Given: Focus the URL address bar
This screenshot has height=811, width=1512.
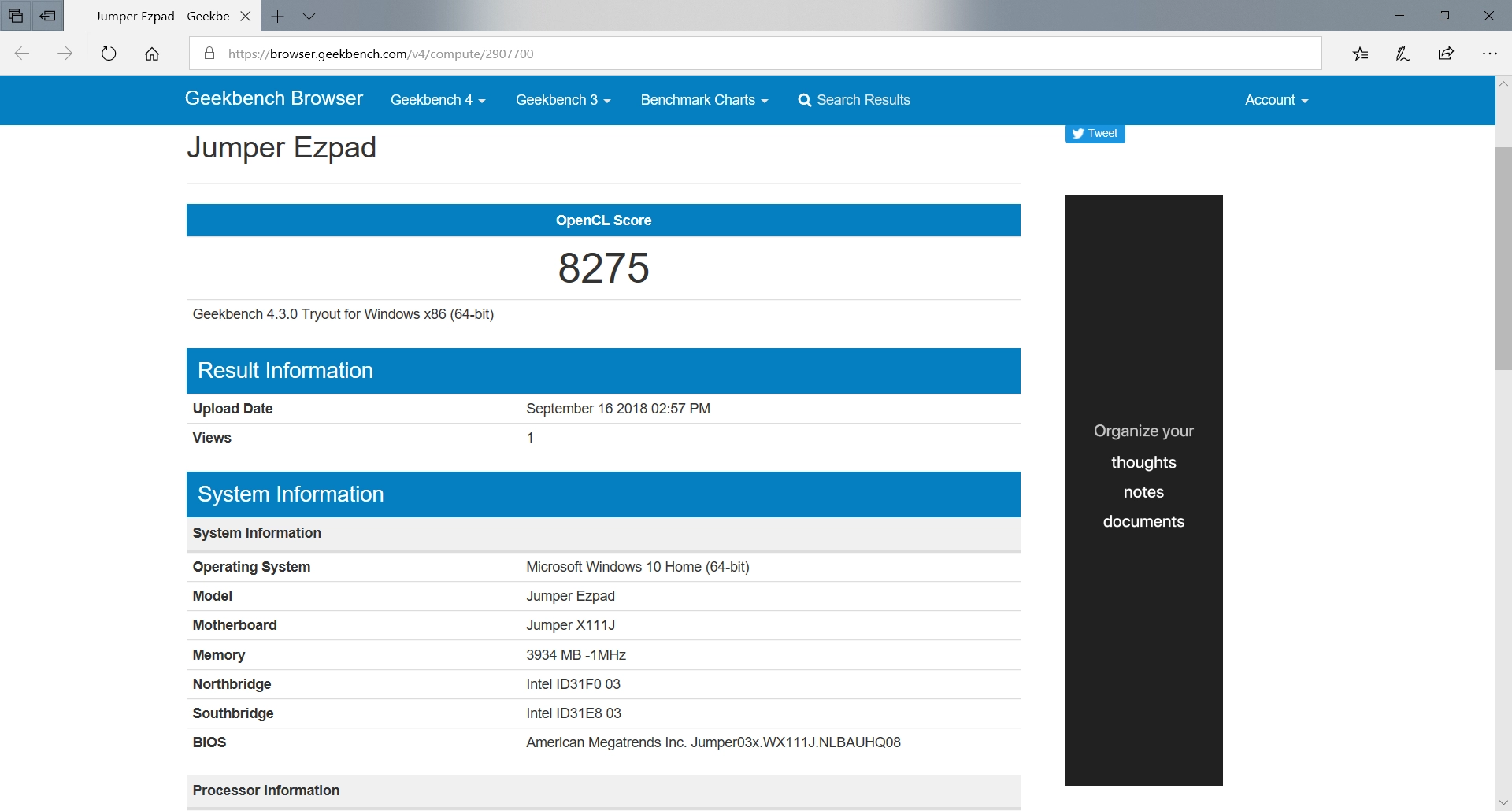Looking at the screenshot, I should 756,54.
